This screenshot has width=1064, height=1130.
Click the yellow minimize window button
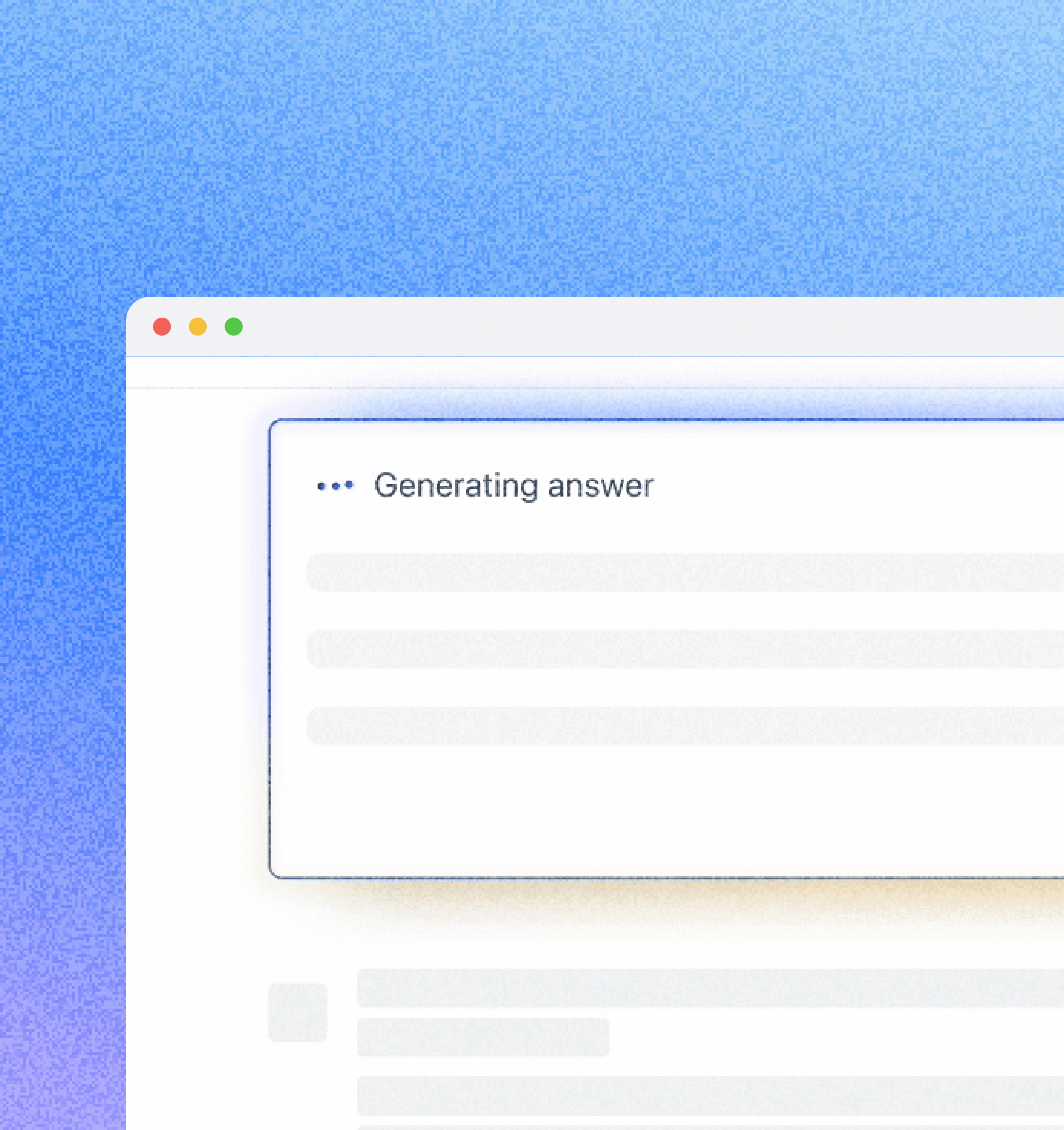198,327
